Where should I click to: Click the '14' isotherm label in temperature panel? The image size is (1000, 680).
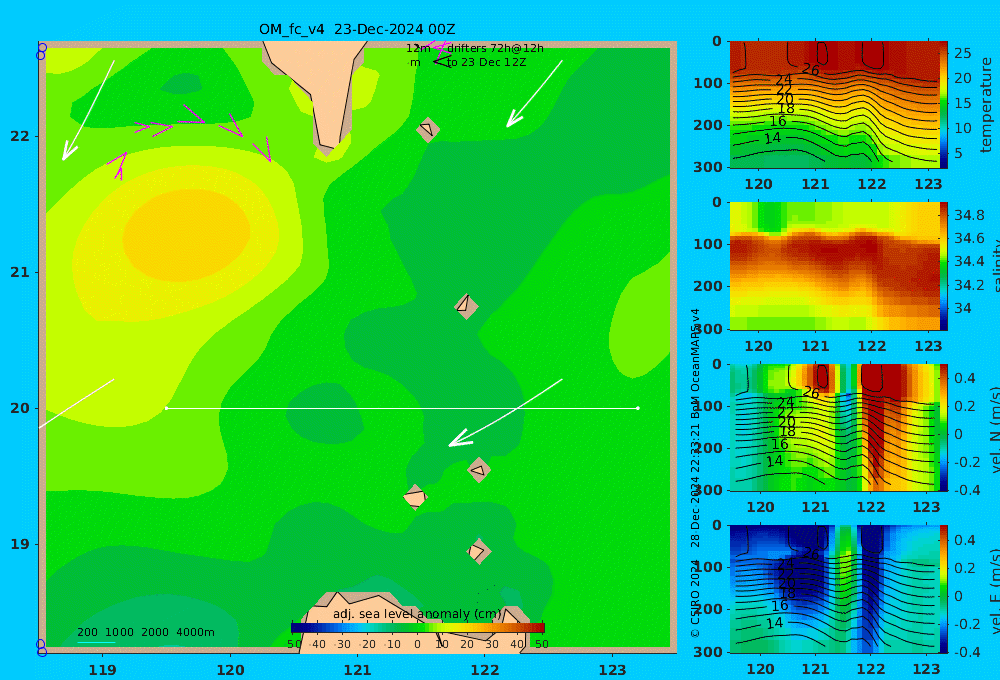point(772,138)
